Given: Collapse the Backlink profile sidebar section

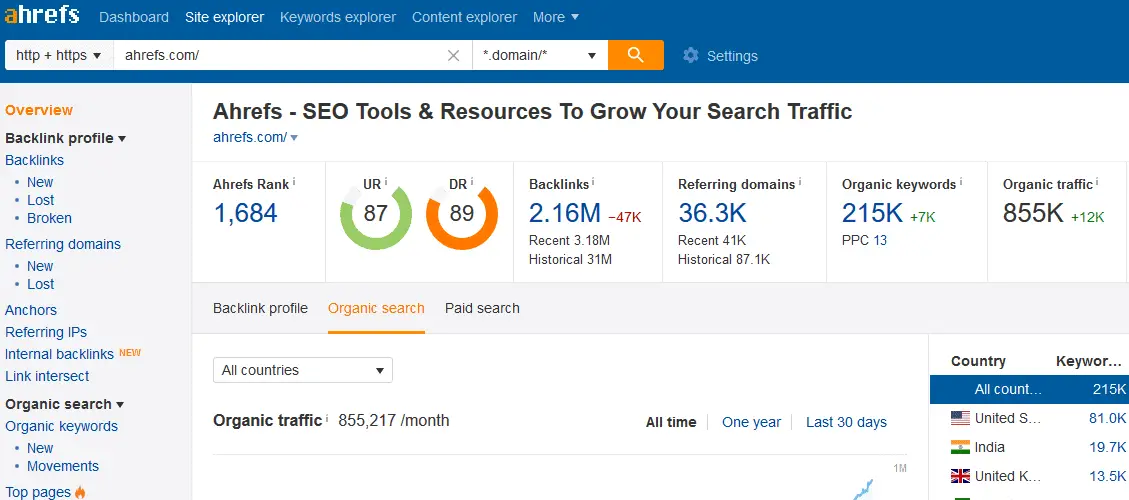Looking at the screenshot, I should 66,138.
